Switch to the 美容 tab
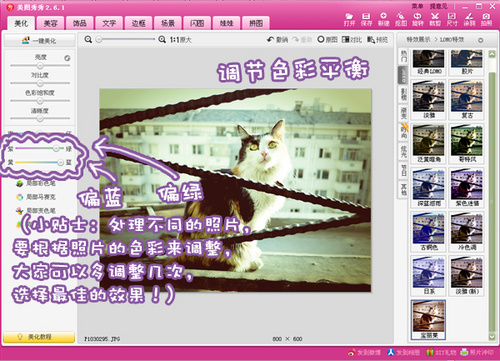The image size is (500, 361). point(51,23)
